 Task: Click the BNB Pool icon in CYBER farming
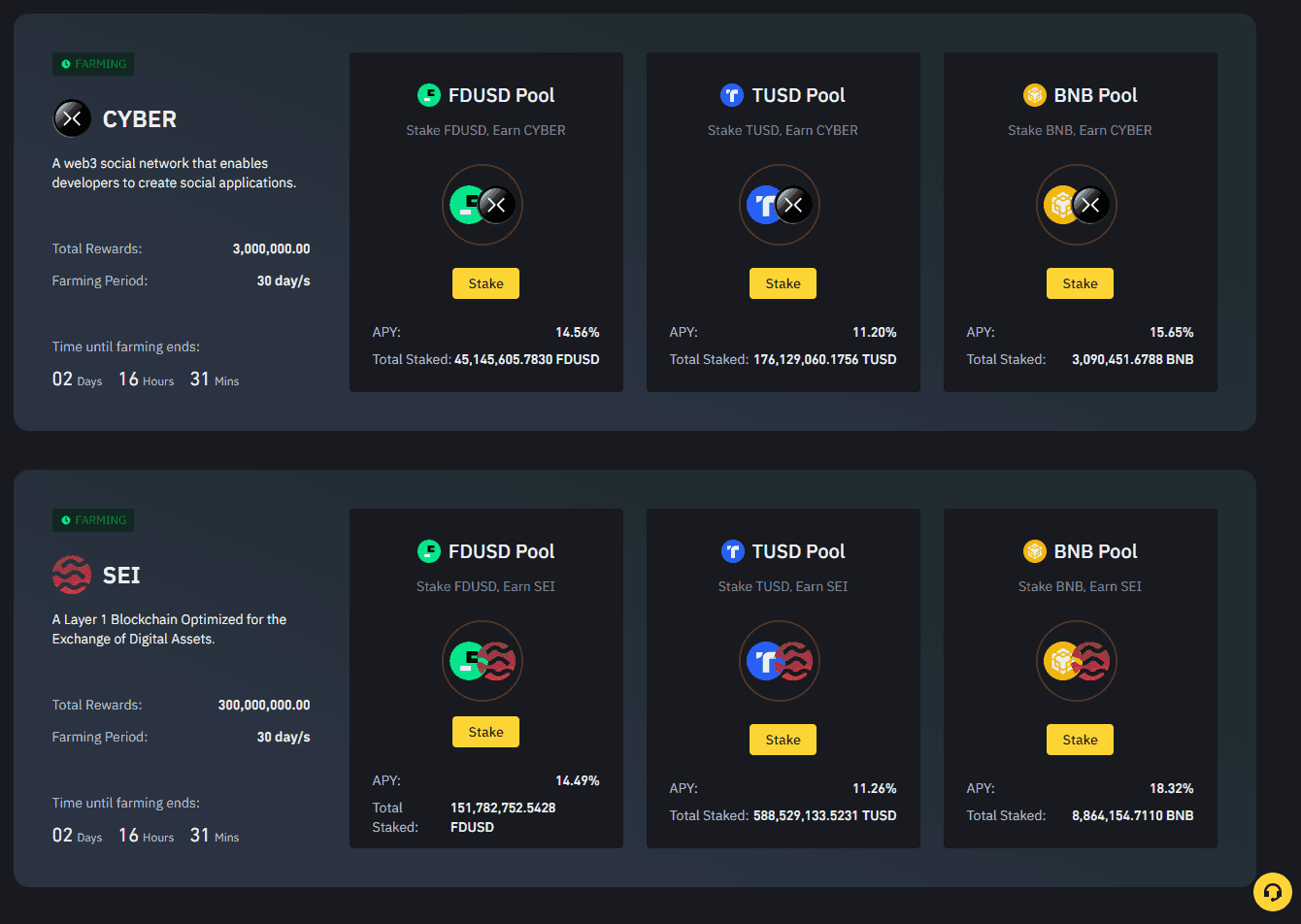[1077, 205]
